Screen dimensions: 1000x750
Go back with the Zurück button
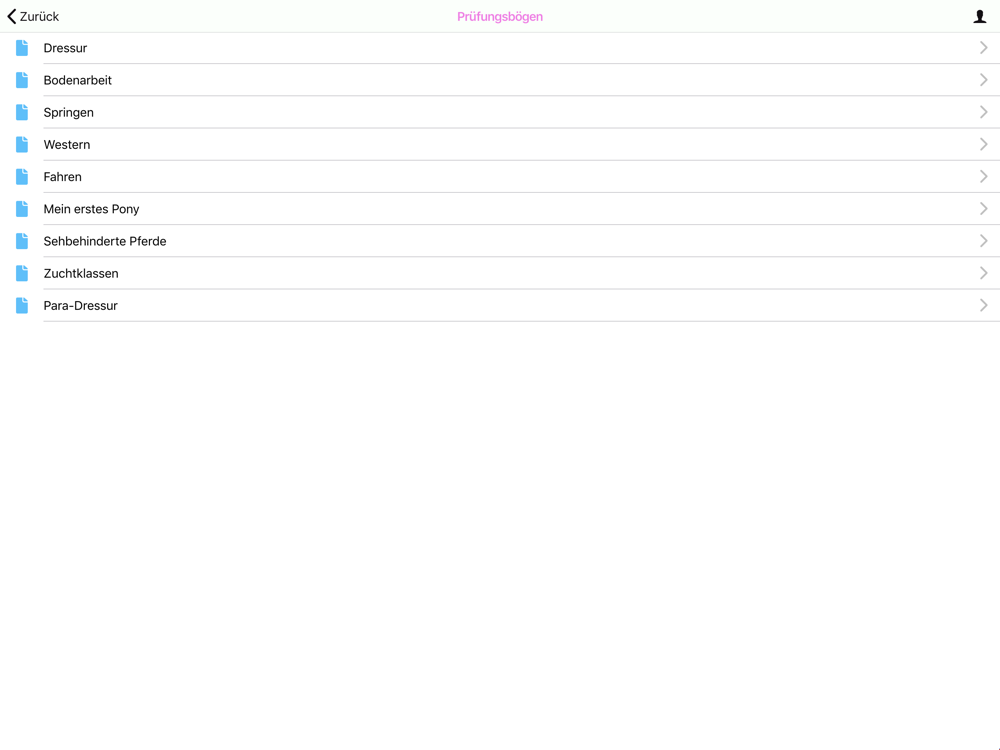click(x=33, y=17)
